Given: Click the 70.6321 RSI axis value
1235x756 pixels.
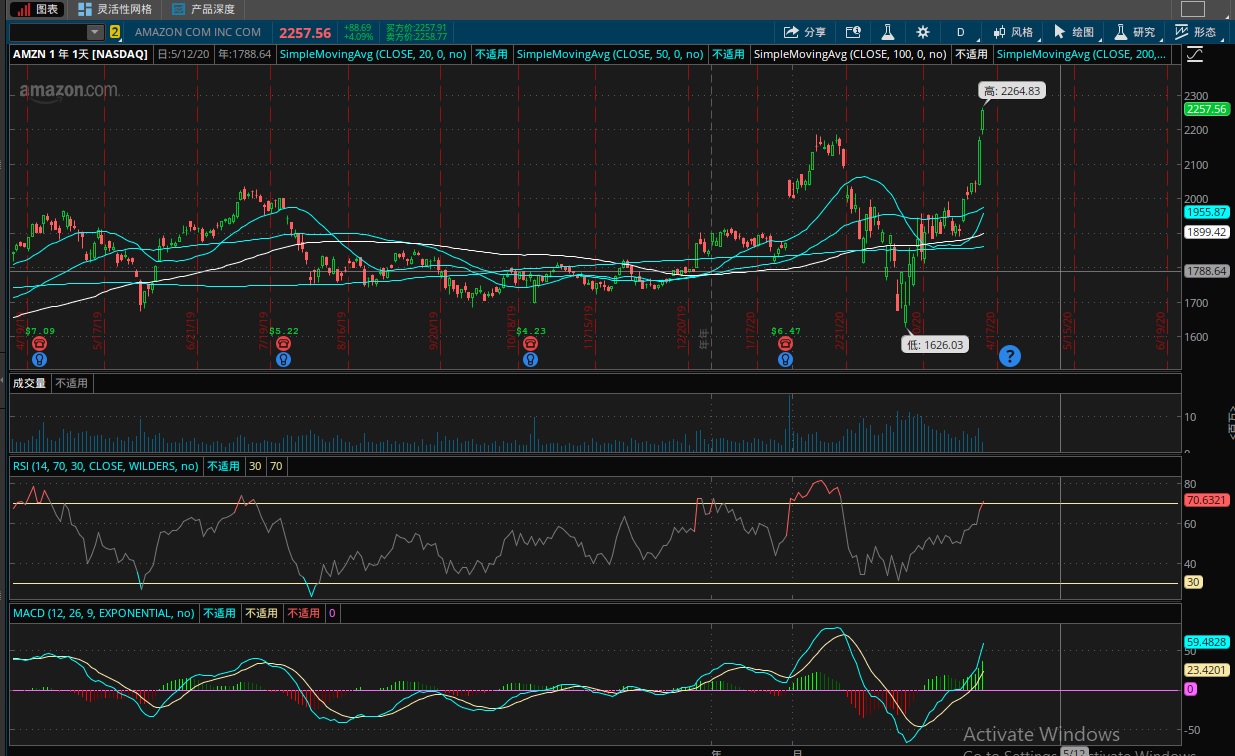Looking at the screenshot, I should [x=1206, y=500].
